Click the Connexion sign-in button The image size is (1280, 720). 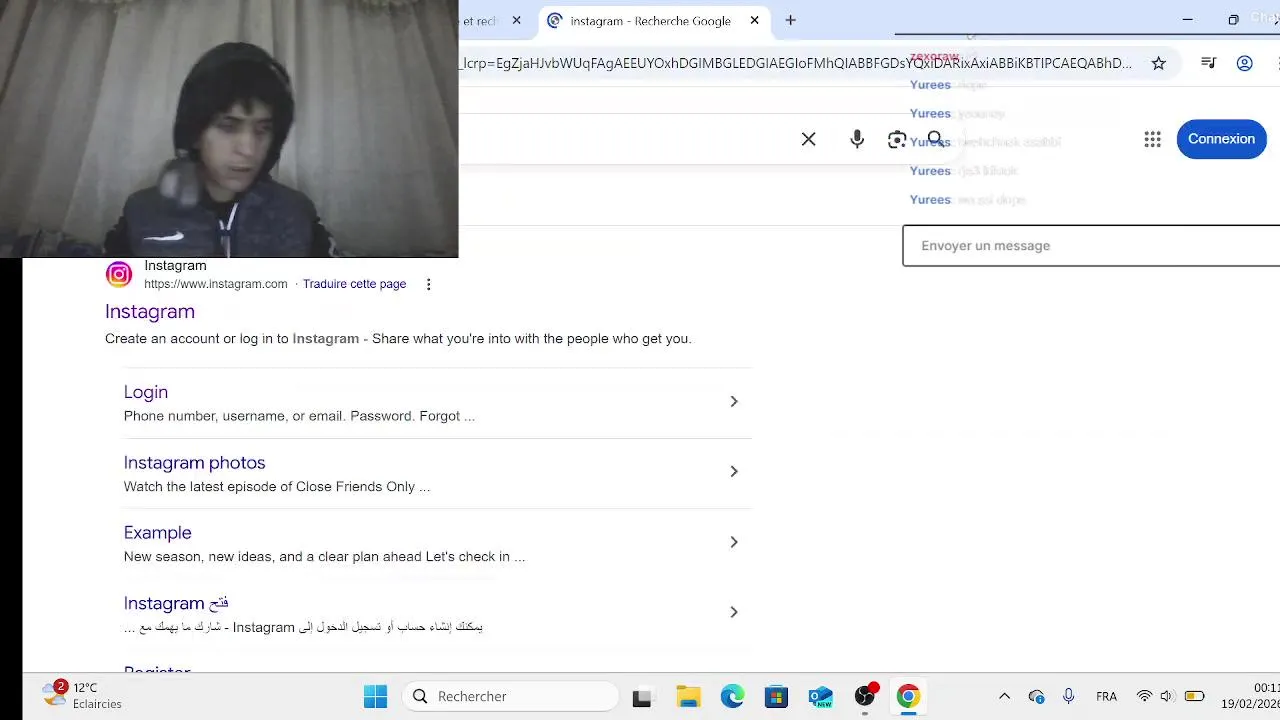point(1221,139)
